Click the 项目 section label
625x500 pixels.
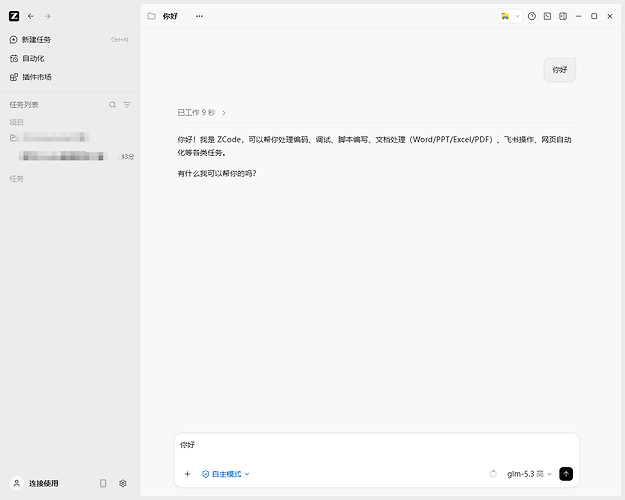(16, 122)
